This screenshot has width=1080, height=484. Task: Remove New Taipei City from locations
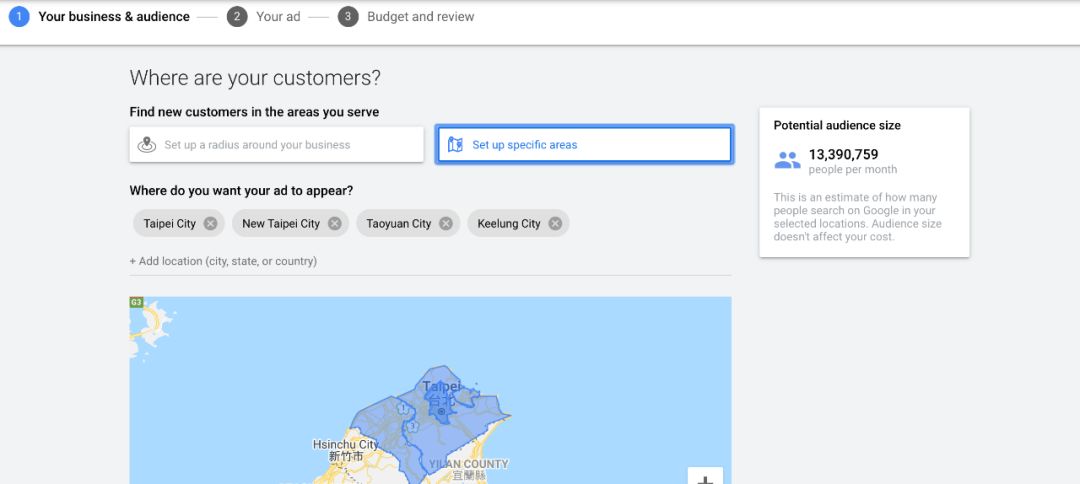pyautogui.click(x=335, y=223)
